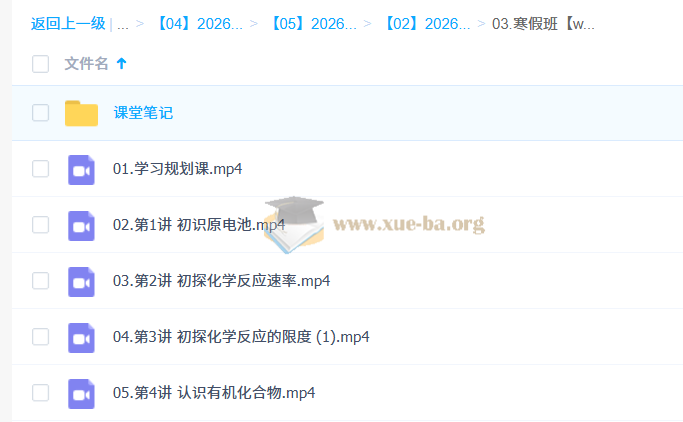The width and height of the screenshot is (683, 422).
Task: Open the 课堂笔记 folder name link
Action: coord(143,113)
